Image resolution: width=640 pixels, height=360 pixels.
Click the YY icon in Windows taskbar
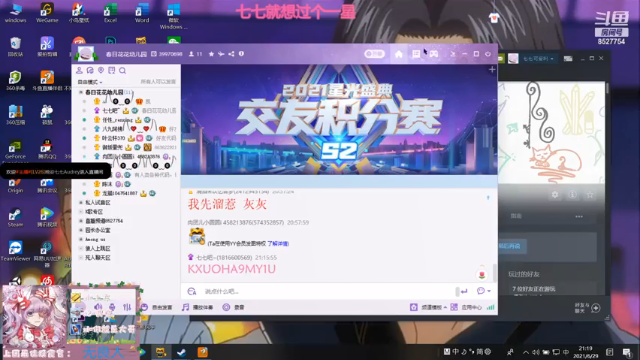pyautogui.click(x=161, y=352)
